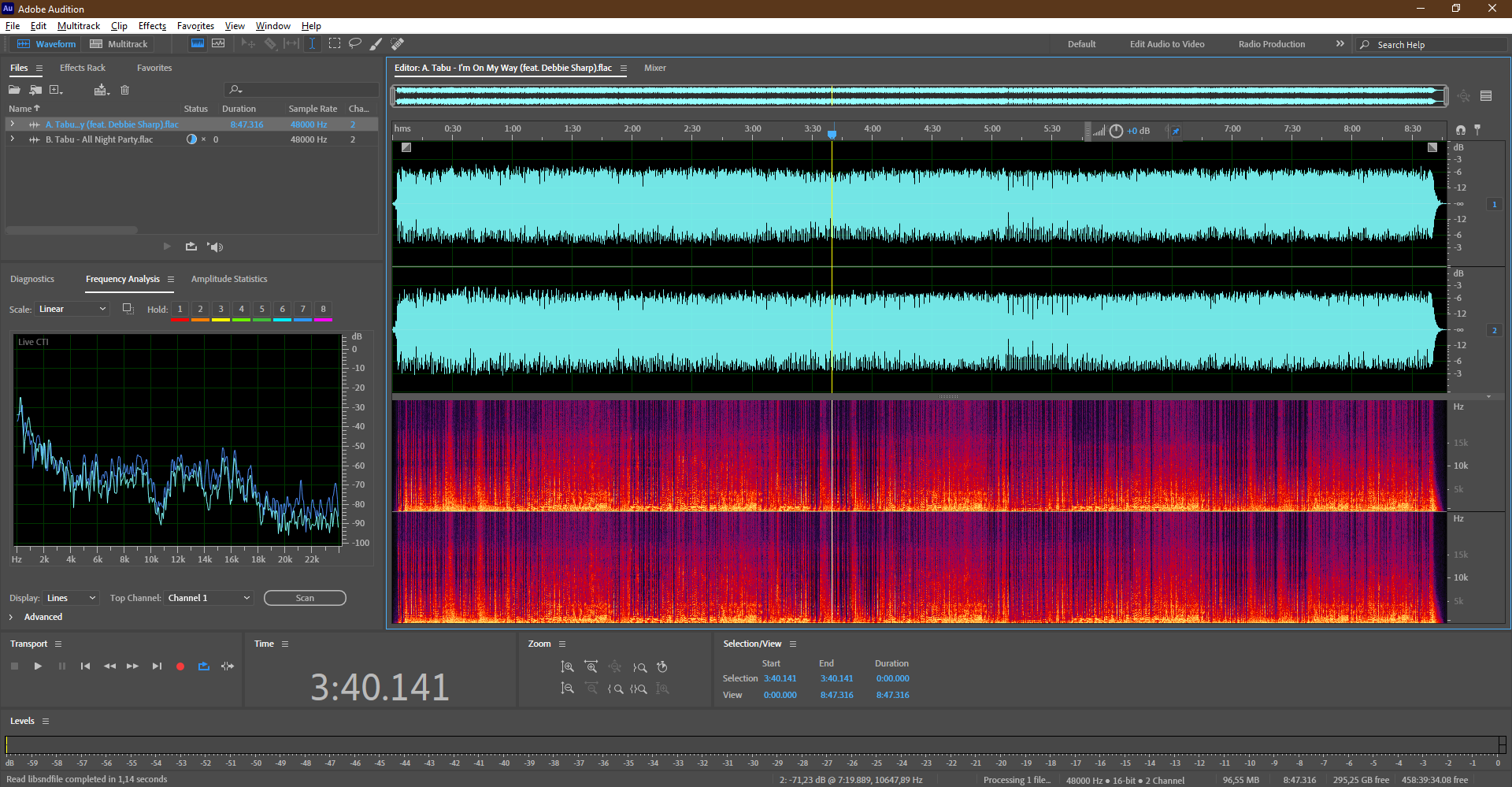The height and width of the screenshot is (787, 1512).
Task: Open the Top Channel dropdown
Action: pyautogui.click(x=209, y=598)
